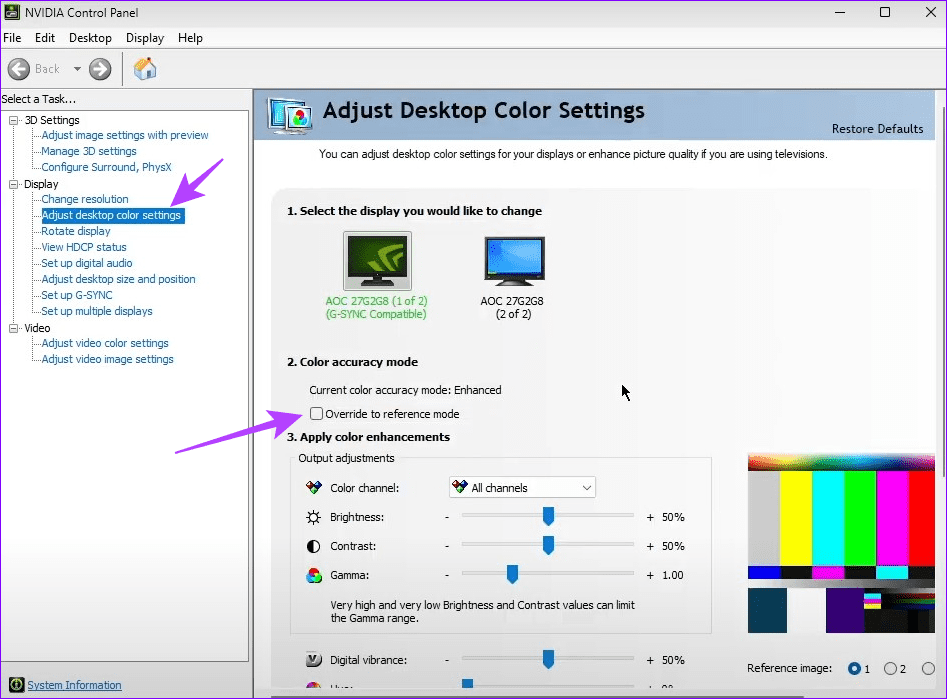Click the Gamma color icon
The width and height of the screenshot is (947, 699).
point(314,575)
